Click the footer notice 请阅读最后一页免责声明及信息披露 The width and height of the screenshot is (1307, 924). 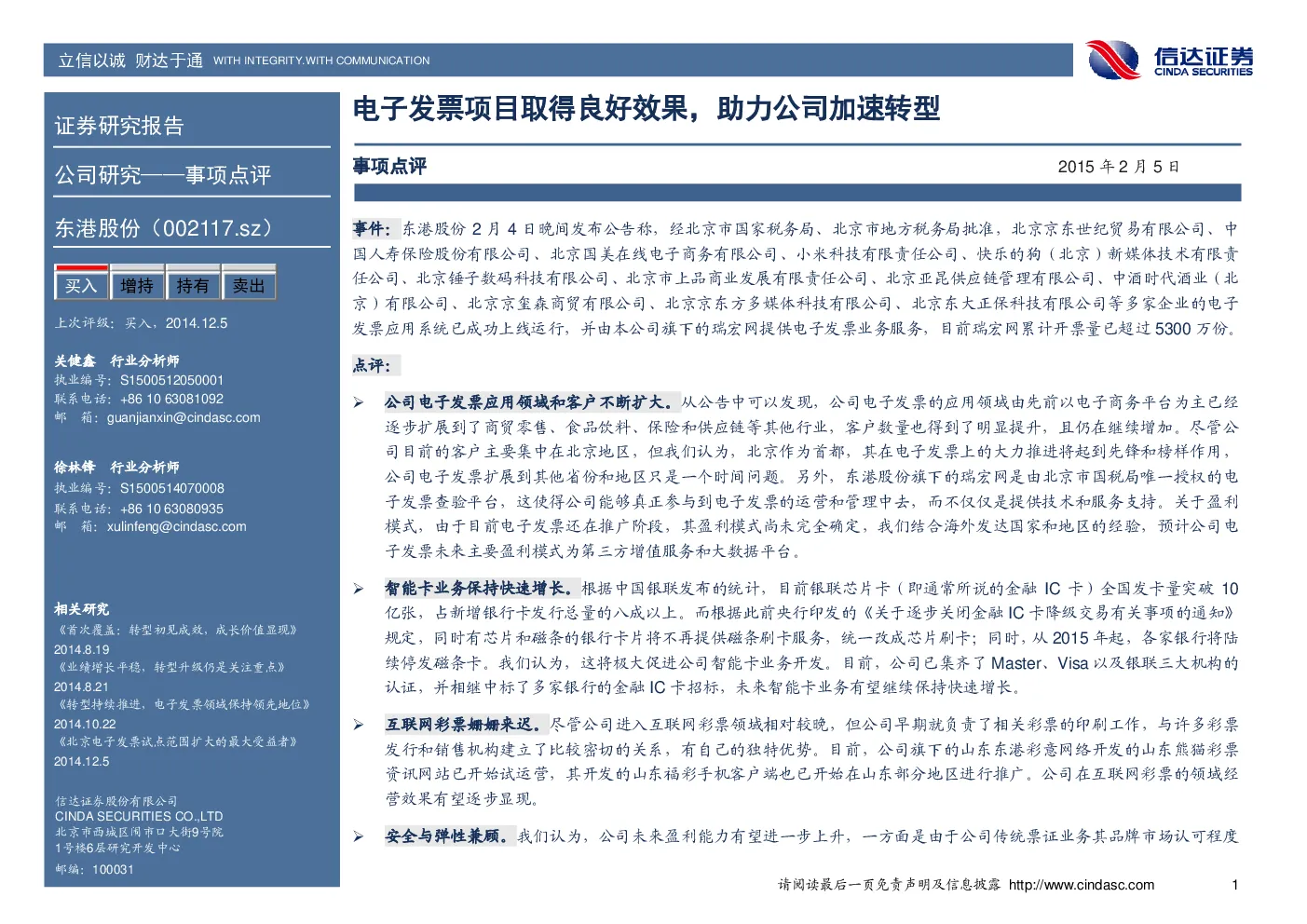tap(890, 885)
